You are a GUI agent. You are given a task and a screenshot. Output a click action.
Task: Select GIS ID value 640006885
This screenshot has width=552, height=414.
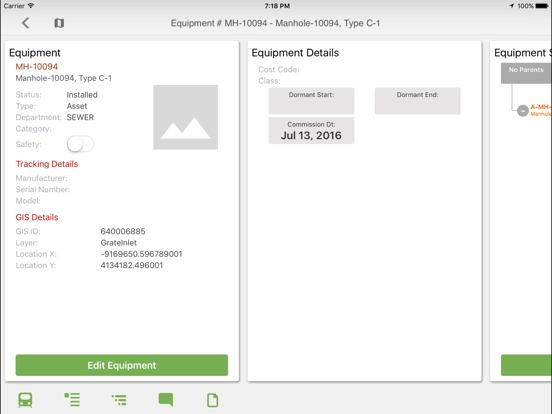tap(123, 231)
